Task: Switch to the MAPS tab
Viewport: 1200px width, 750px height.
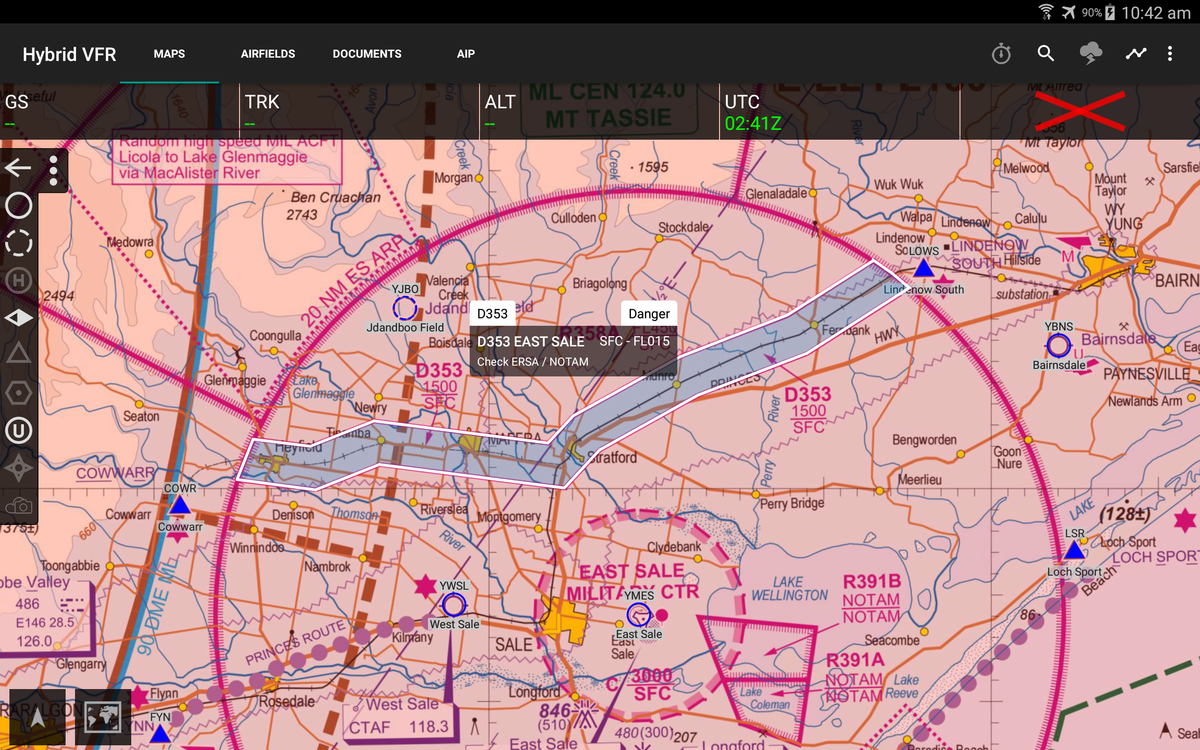Action: (169, 54)
